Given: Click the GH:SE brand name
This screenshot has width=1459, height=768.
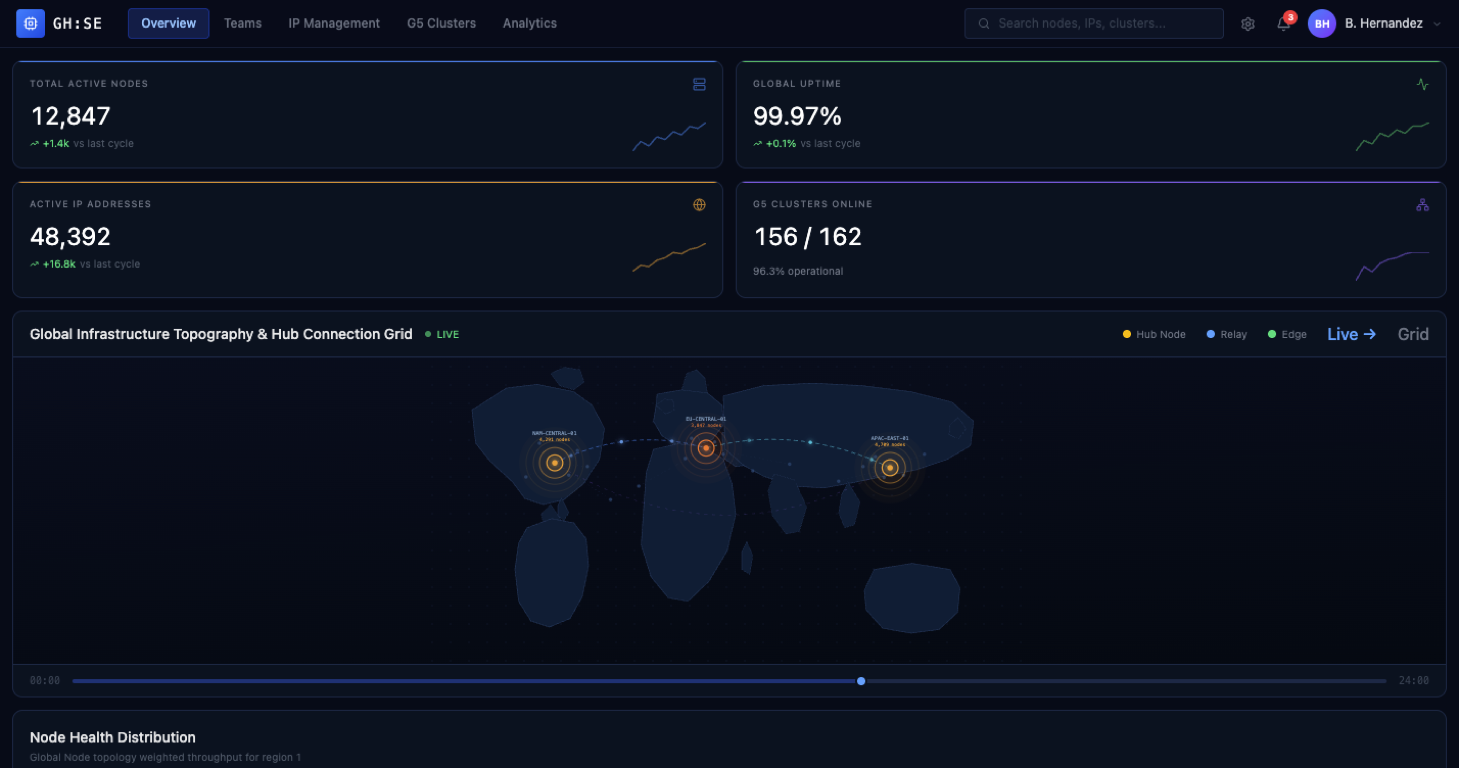Looking at the screenshot, I should coord(78,23).
